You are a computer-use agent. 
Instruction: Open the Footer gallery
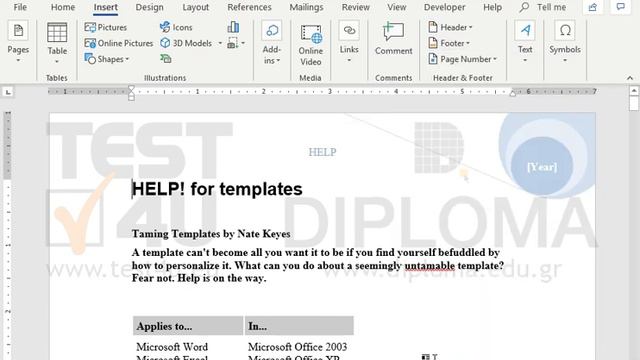(449, 43)
